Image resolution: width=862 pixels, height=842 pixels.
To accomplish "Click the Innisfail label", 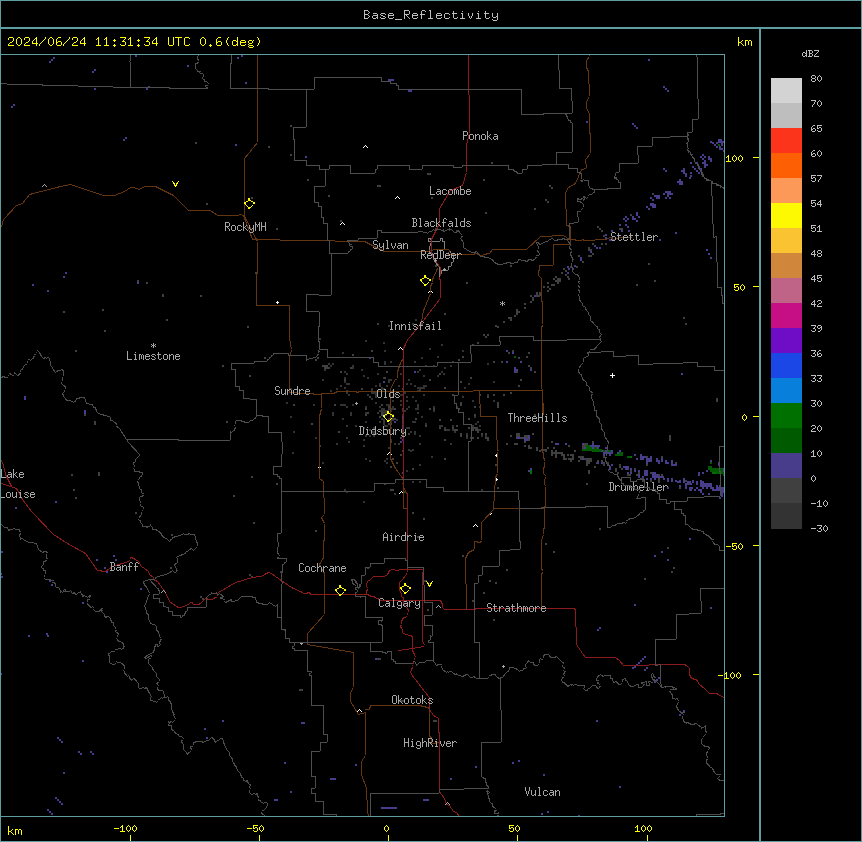I will pos(415,326).
